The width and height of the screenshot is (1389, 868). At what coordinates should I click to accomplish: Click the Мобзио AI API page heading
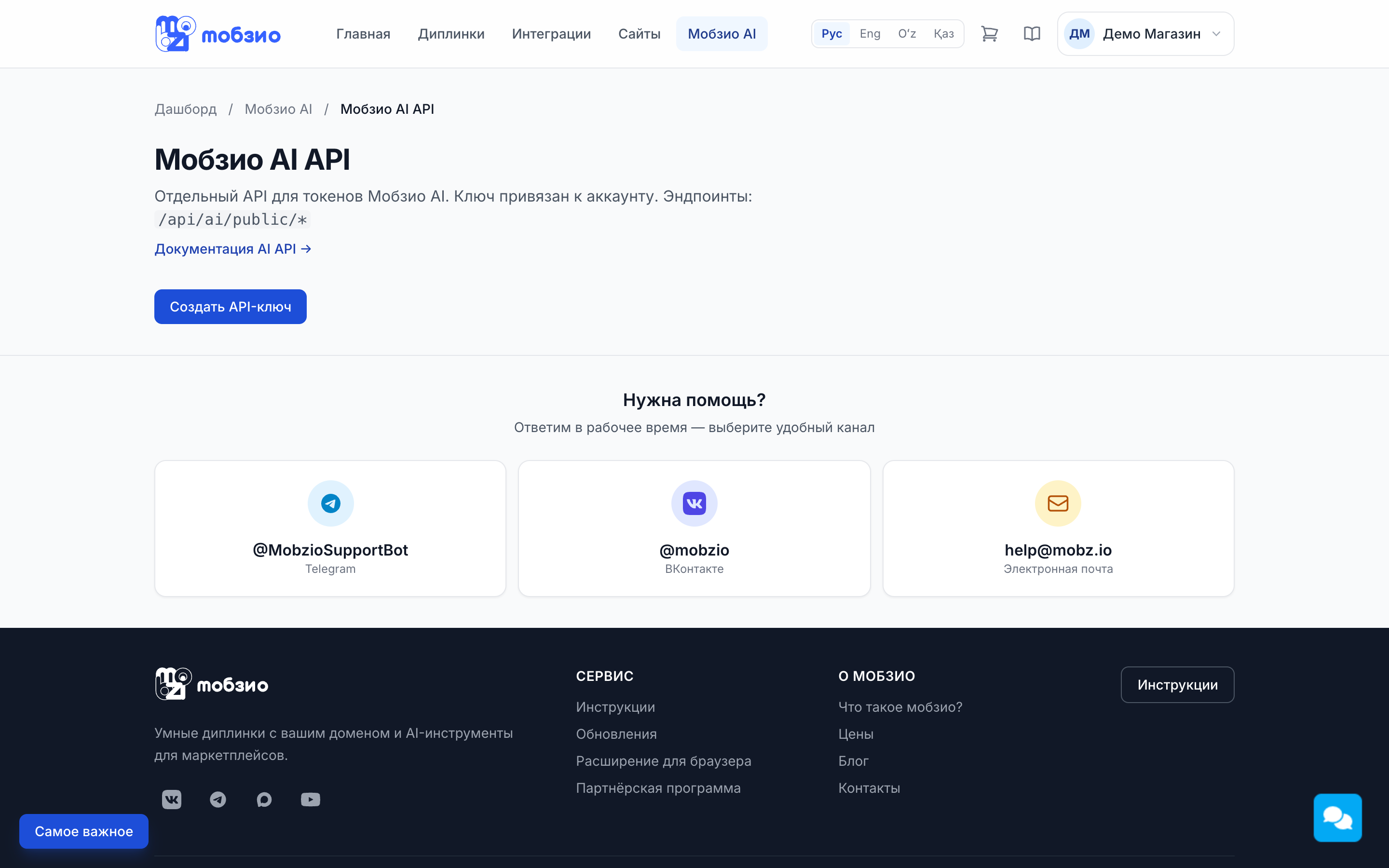pos(252,159)
